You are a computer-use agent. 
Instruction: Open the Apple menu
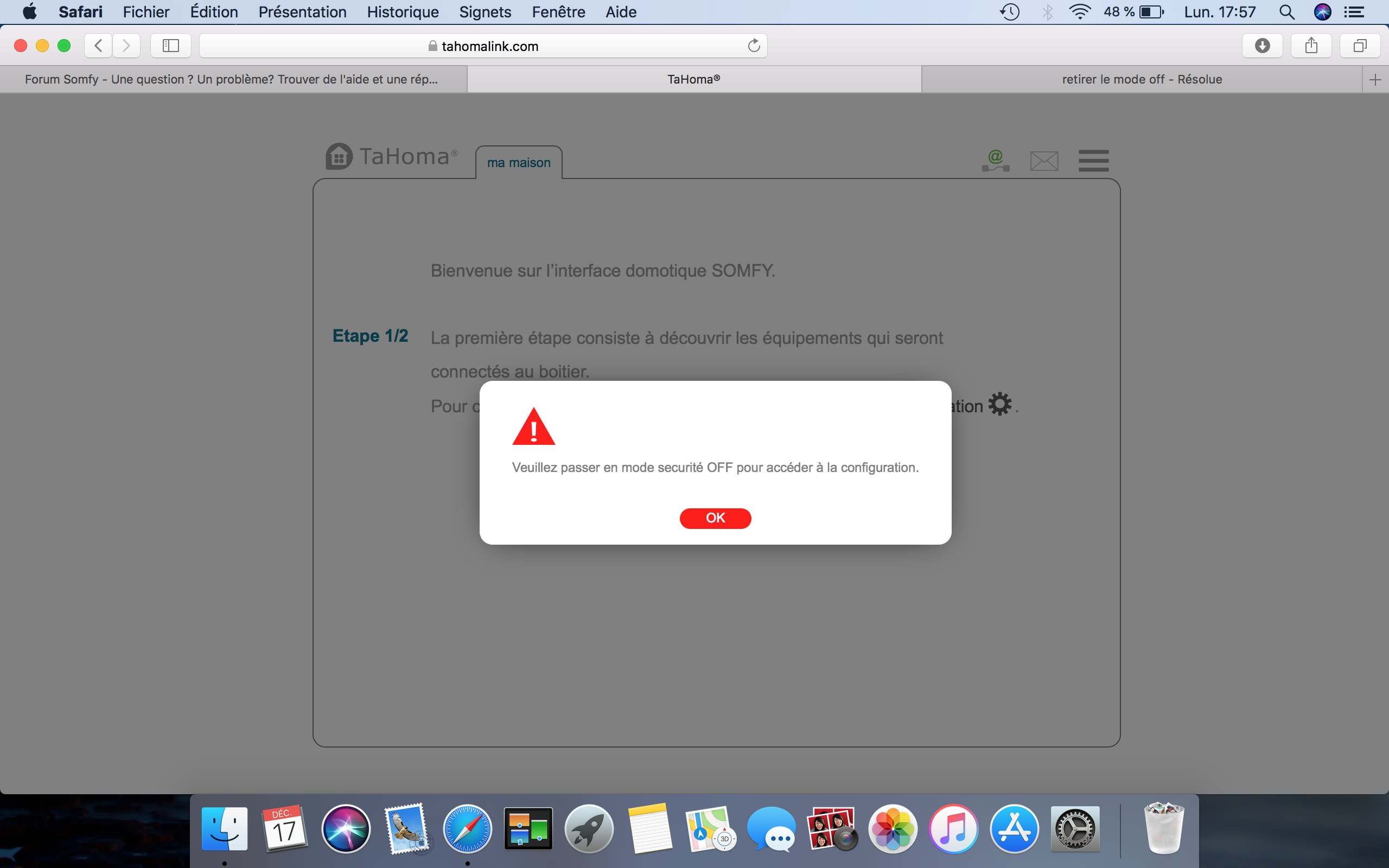tap(29, 11)
